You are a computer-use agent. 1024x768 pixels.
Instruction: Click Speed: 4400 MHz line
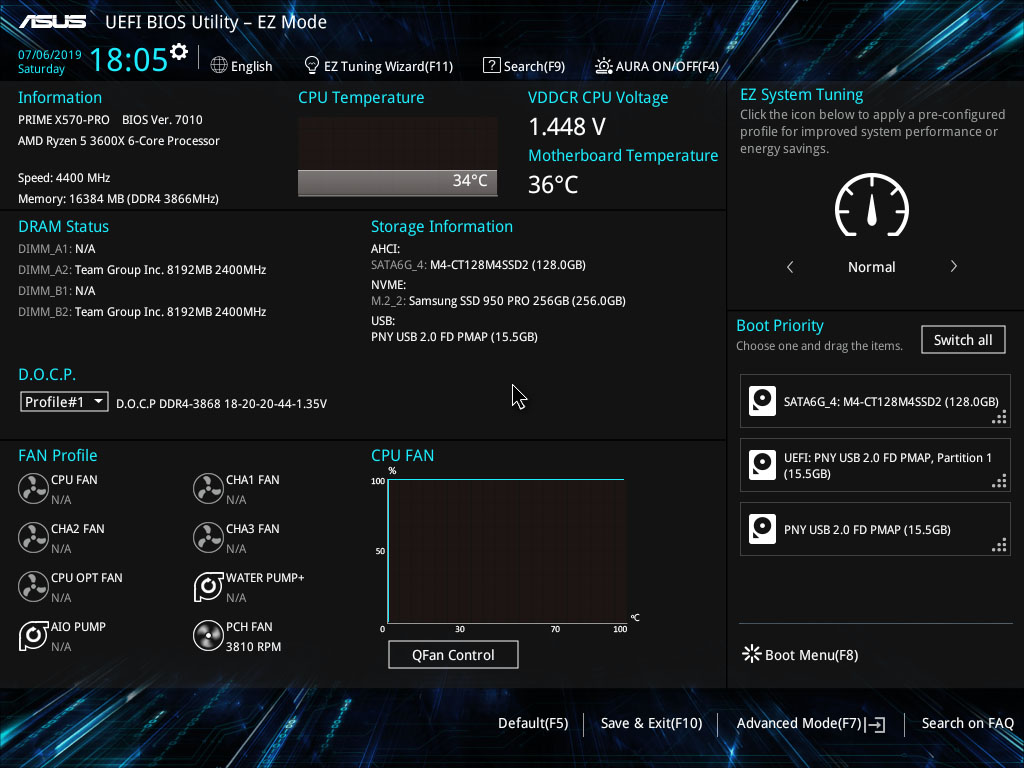64,178
